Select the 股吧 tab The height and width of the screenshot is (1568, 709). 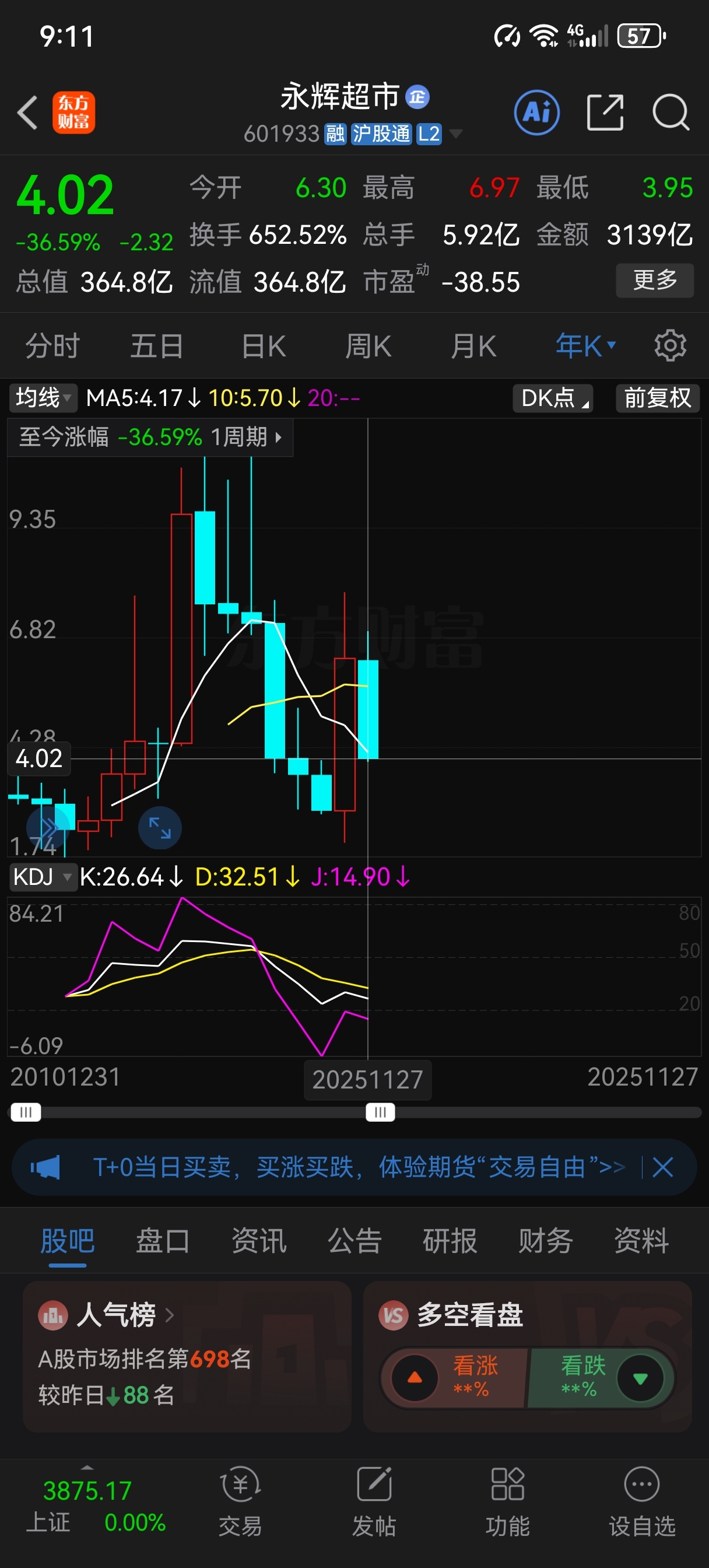(x=68, y=1241)
